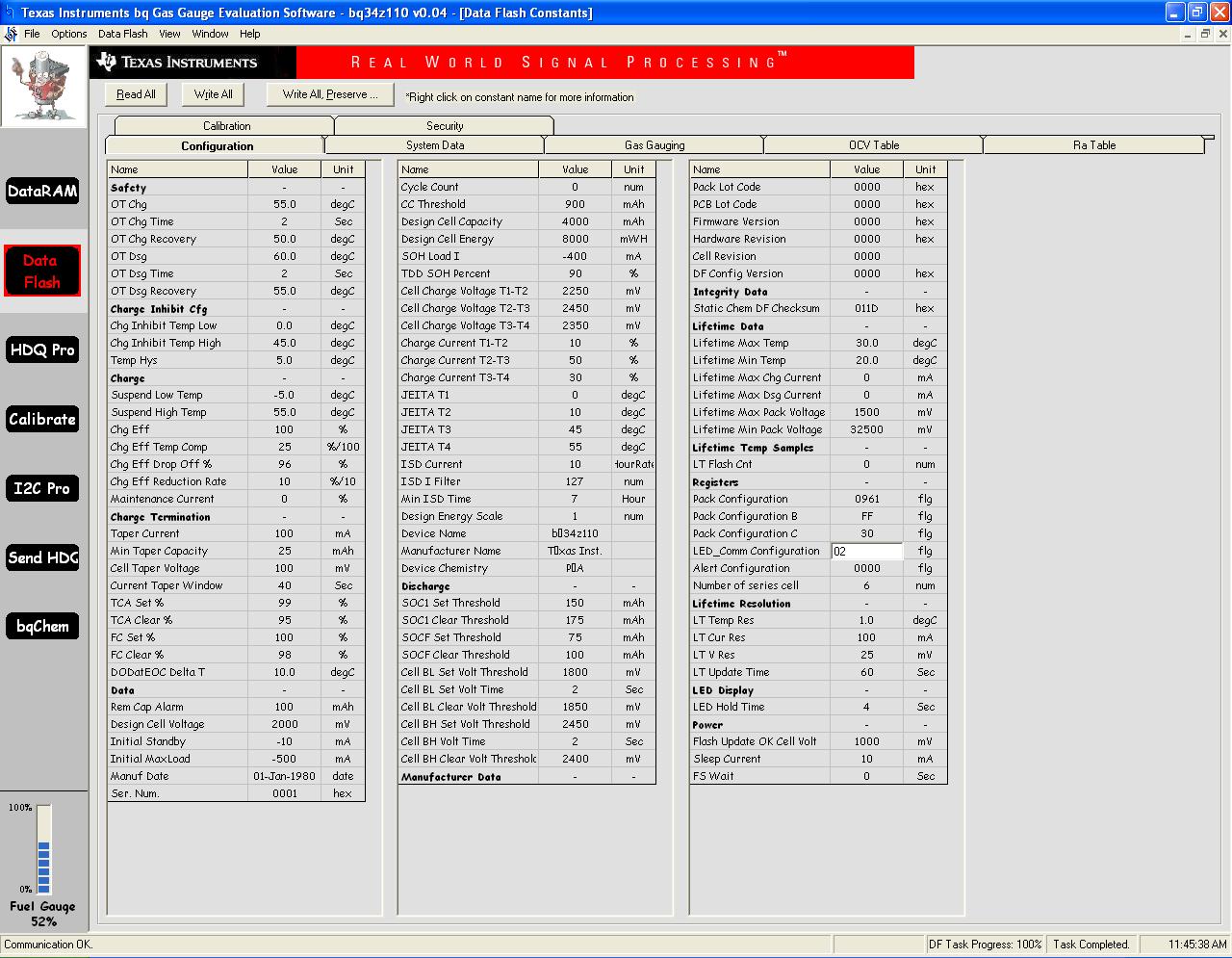Open the Calibrate sidebar panel

[42, 419]
